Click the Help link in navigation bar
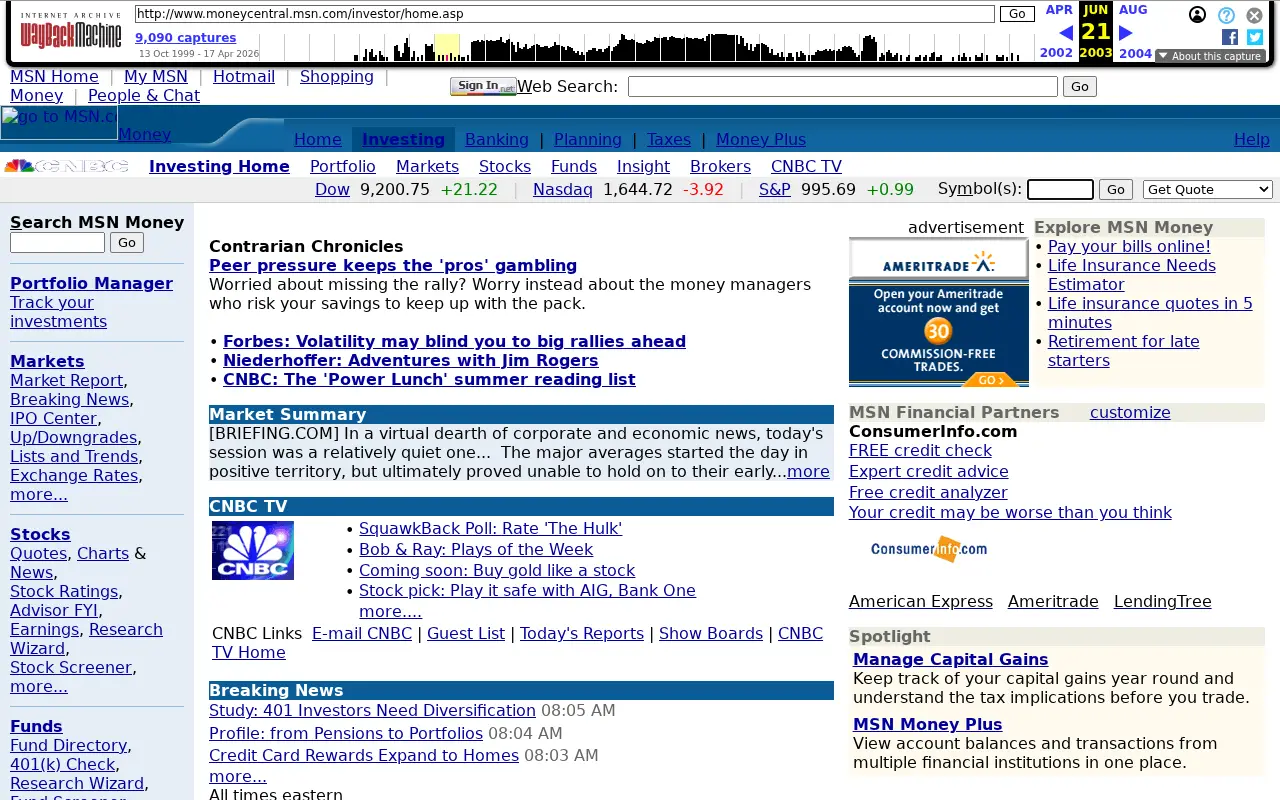The image size is (1280, 800). (x=1251, y=139)
